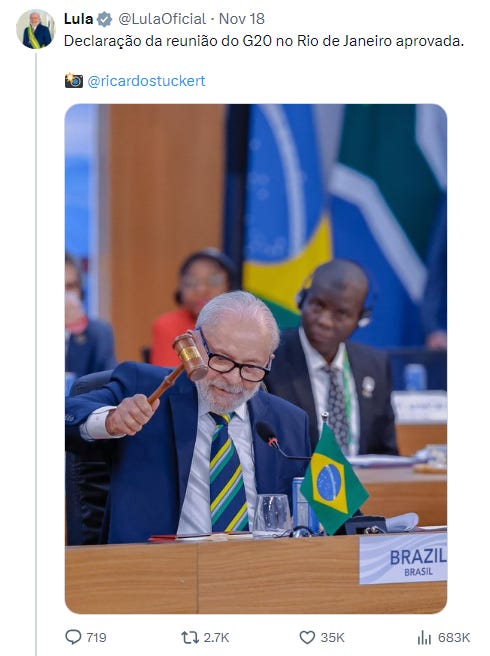Open Lula's circular profile avatar

(x=36, y=29)
